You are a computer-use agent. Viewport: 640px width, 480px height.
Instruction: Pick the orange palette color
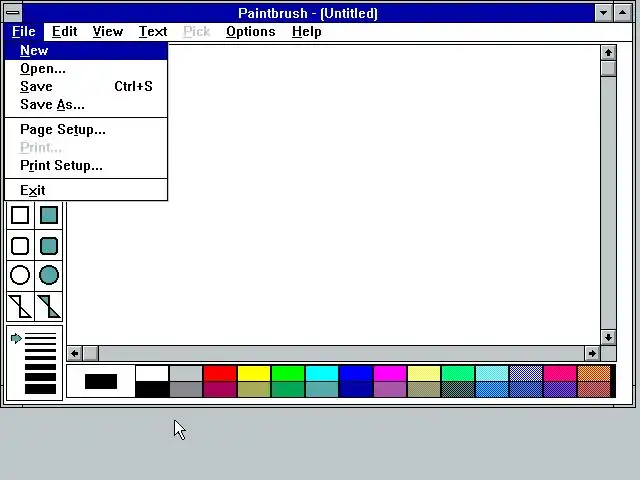pos(594,373)
